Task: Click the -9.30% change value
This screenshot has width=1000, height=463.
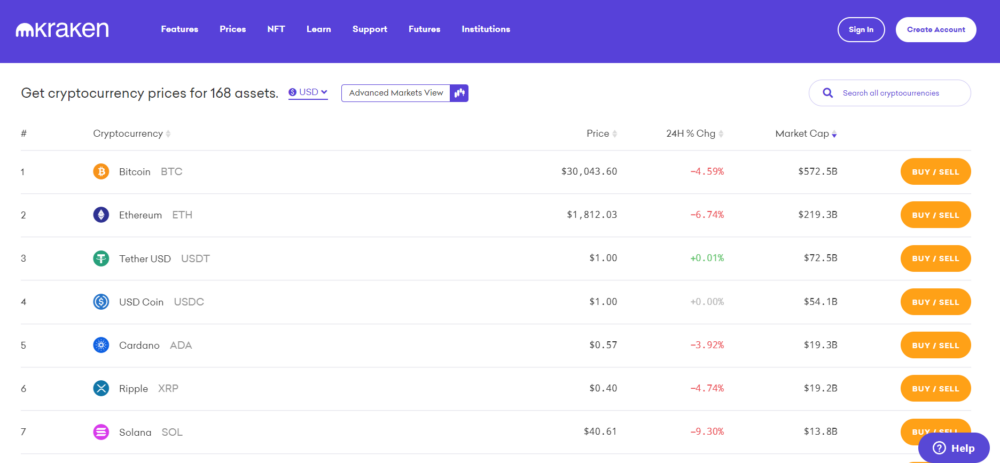Action: click(707, 432)
